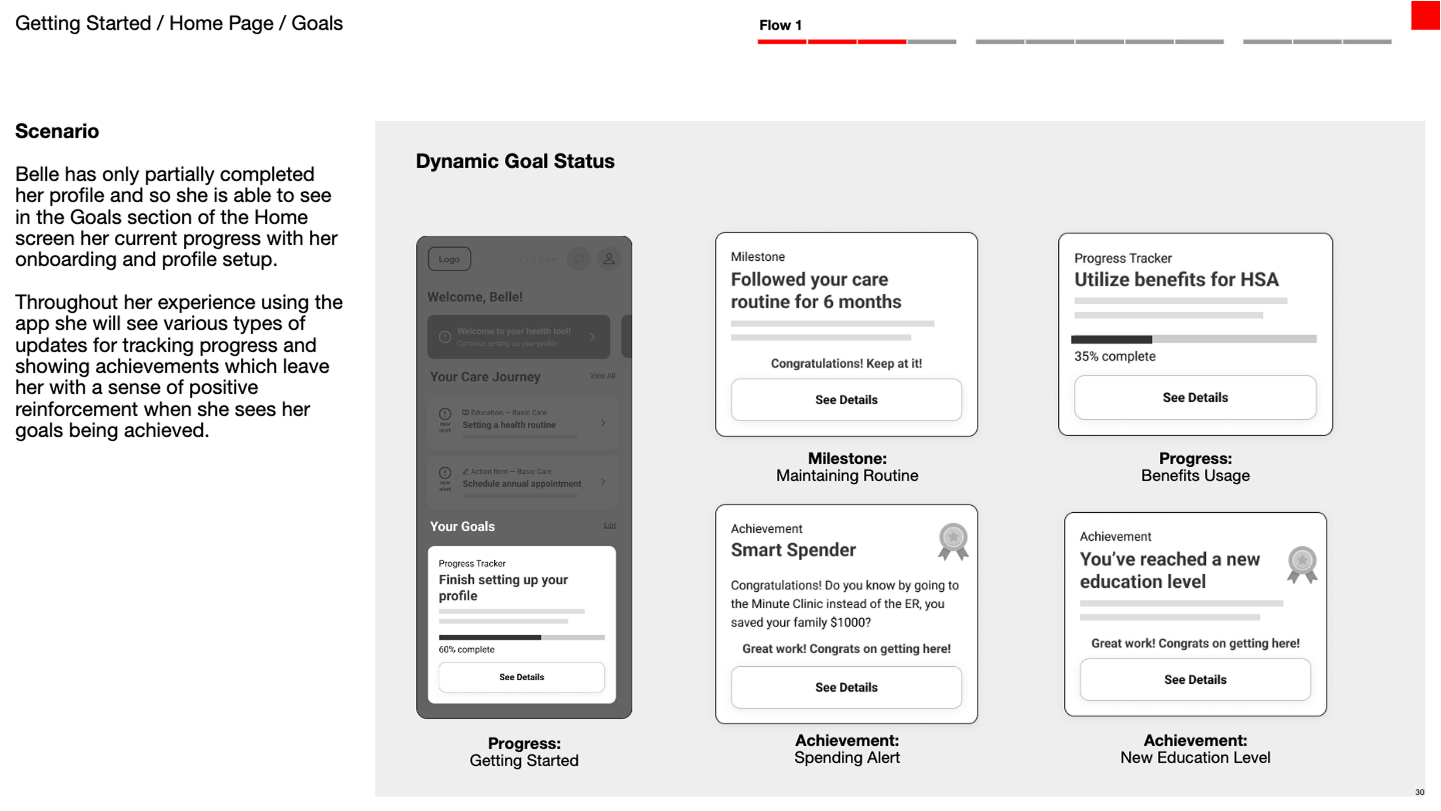Click the alert icon on Setting a health routine

[444, 416]
